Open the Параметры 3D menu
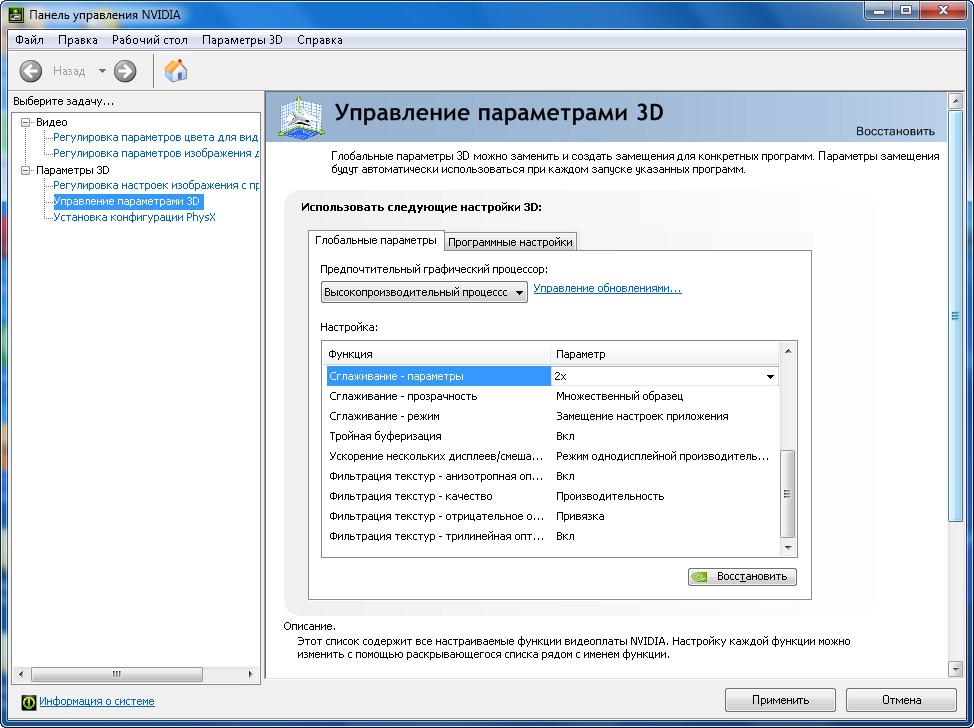Image resolution: width=974 pixels, height=728 pixels. pos(242,40)
